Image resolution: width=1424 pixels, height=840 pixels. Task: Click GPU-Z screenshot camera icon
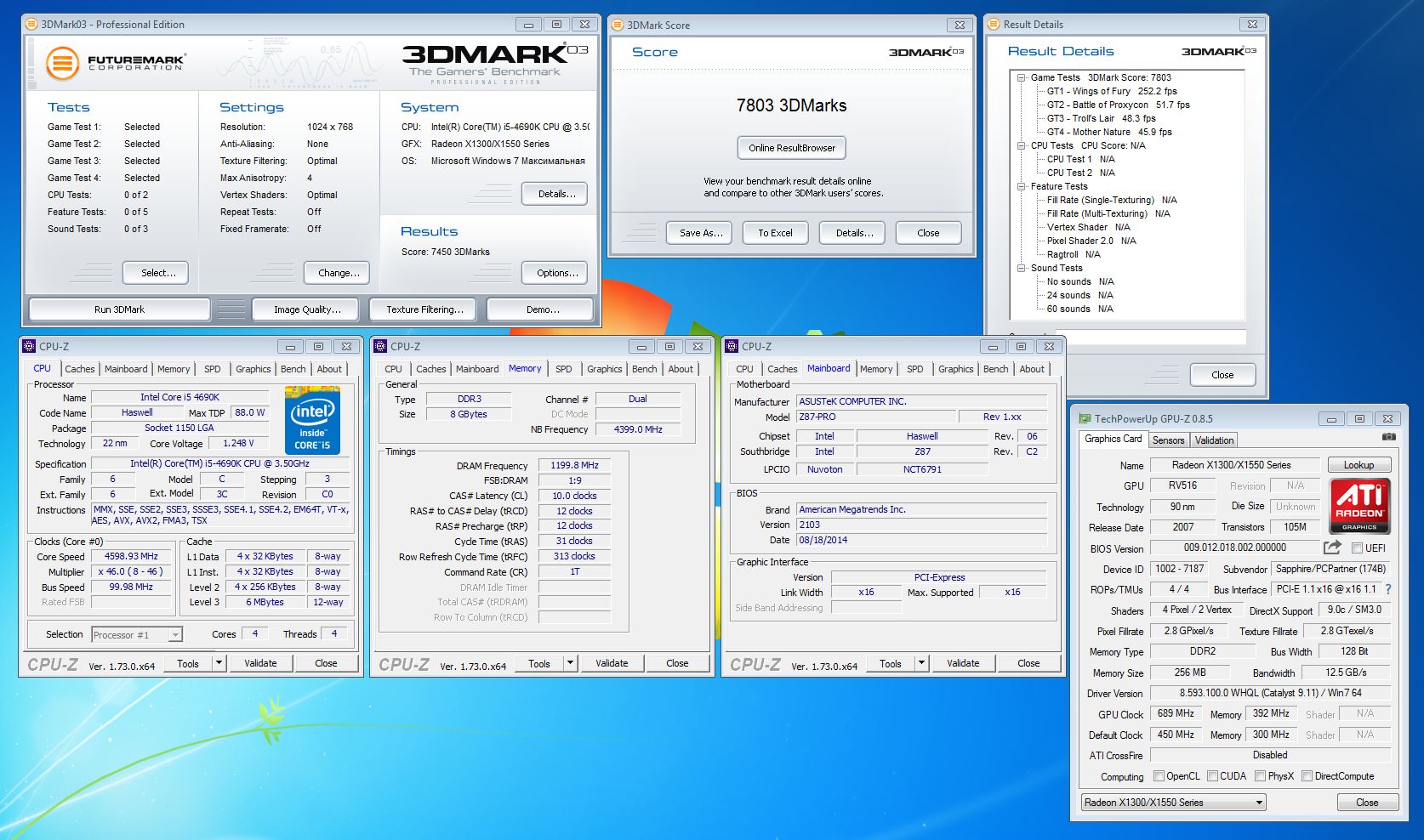1388,437
